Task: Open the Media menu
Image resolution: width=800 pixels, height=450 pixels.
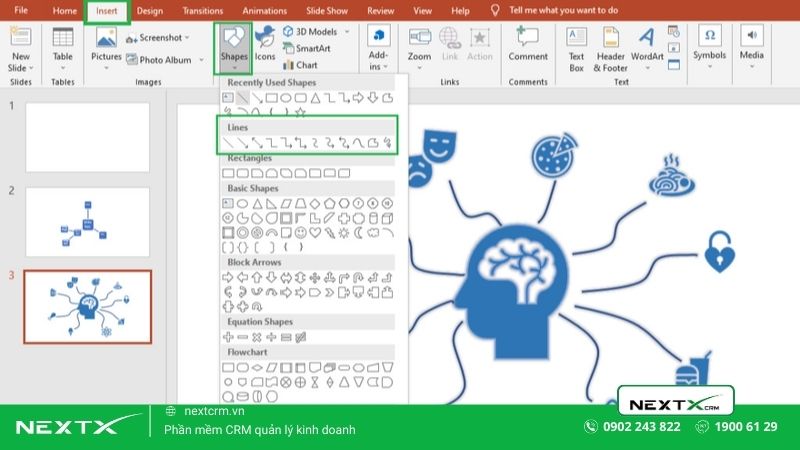Action: [x=752, y=47]
